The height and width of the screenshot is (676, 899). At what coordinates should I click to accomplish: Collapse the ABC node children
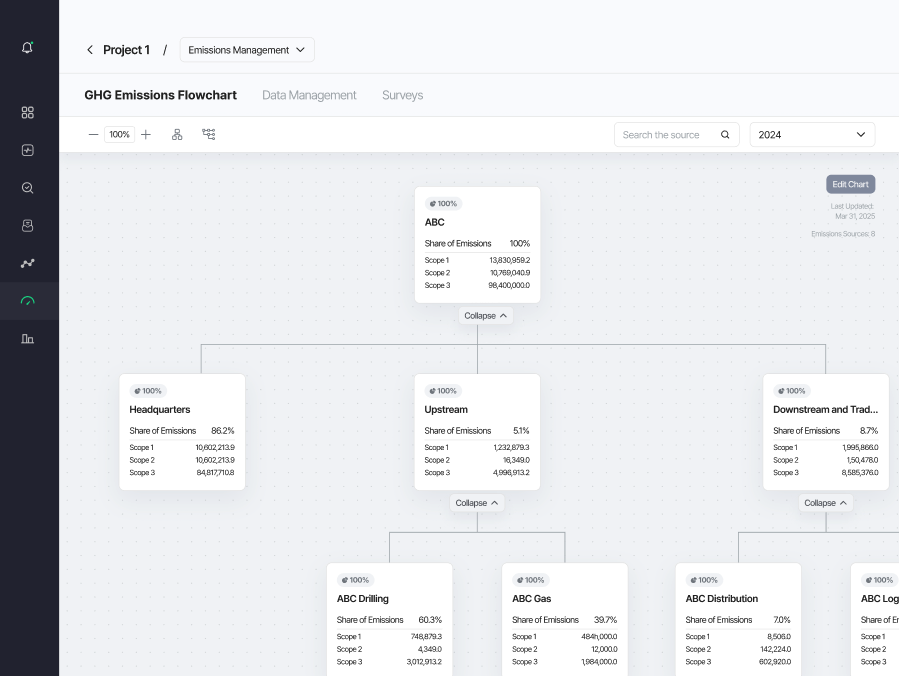tap(486, 316)
